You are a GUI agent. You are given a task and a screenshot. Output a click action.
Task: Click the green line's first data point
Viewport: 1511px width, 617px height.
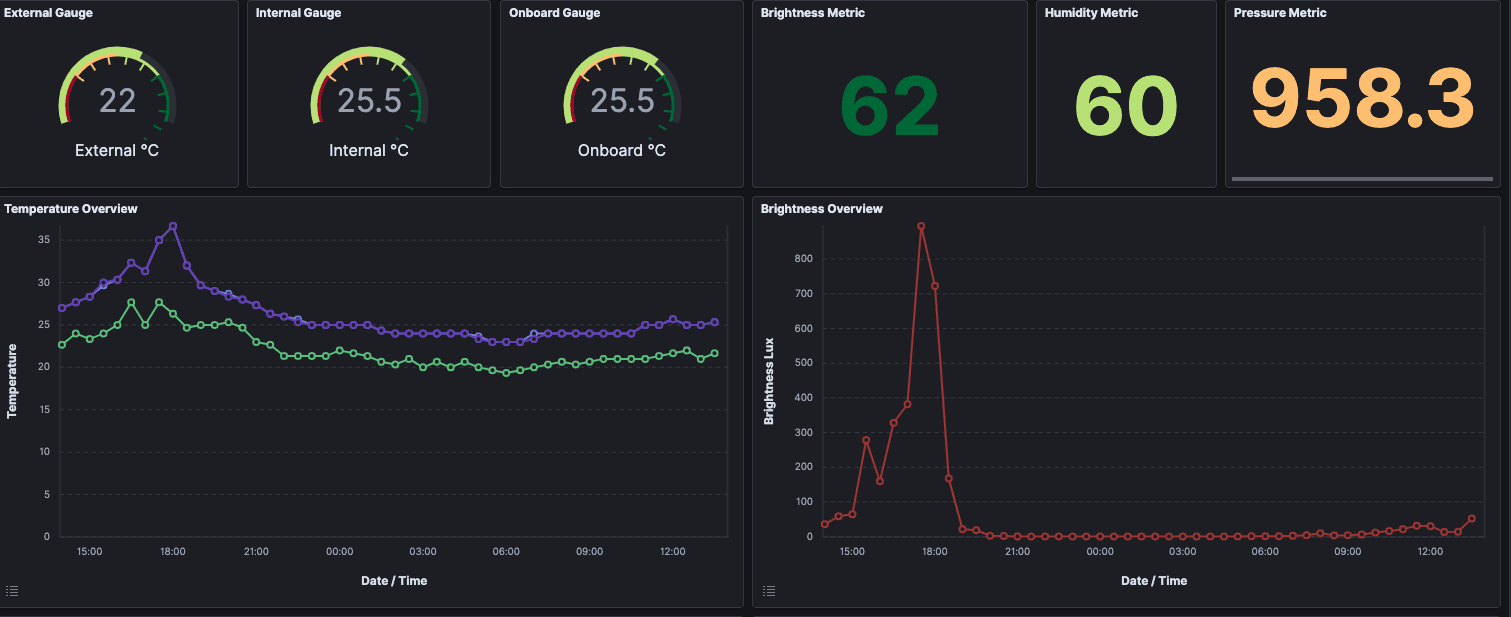(62, 345)
